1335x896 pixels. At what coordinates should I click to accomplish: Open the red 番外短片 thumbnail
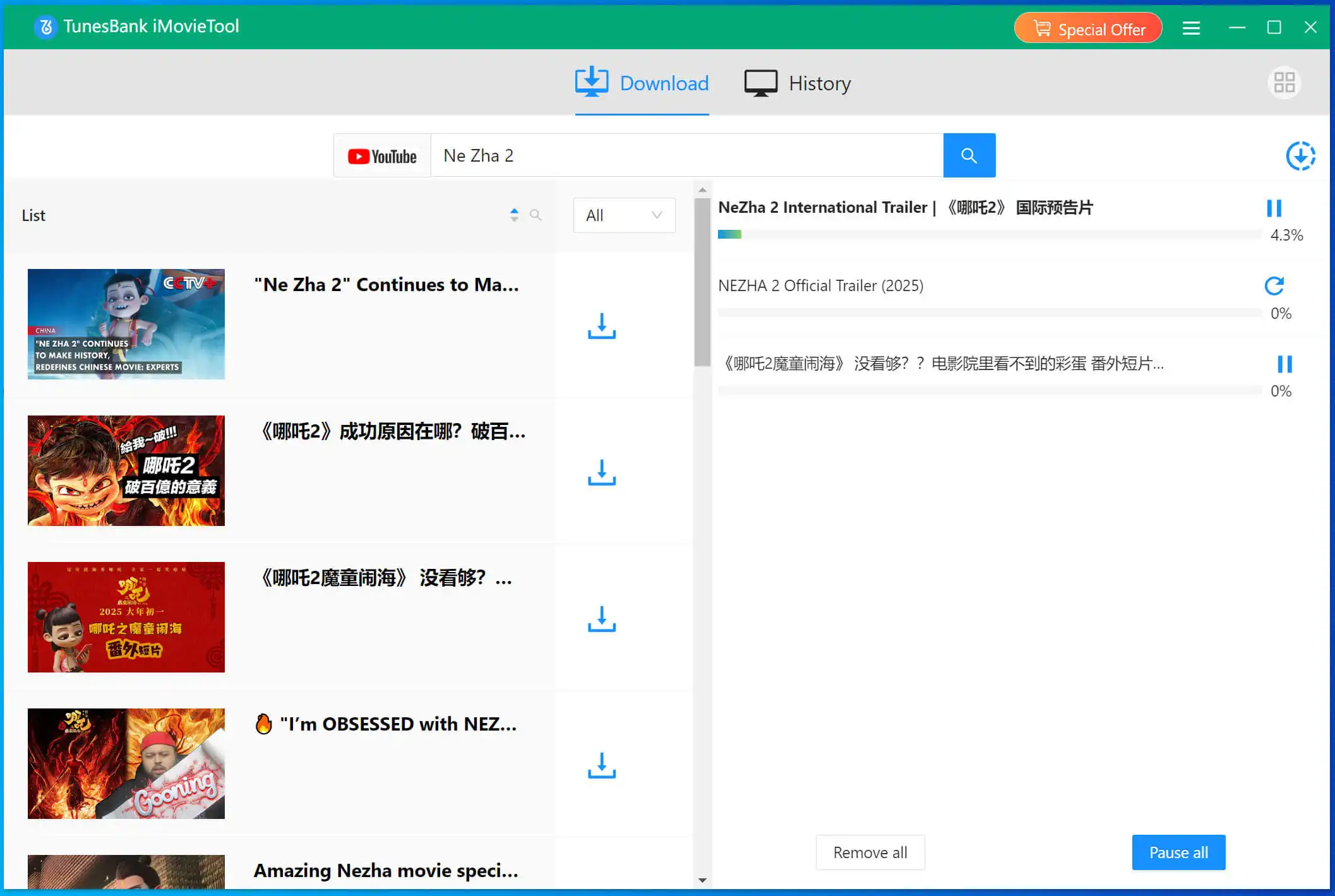pos(126,617)
